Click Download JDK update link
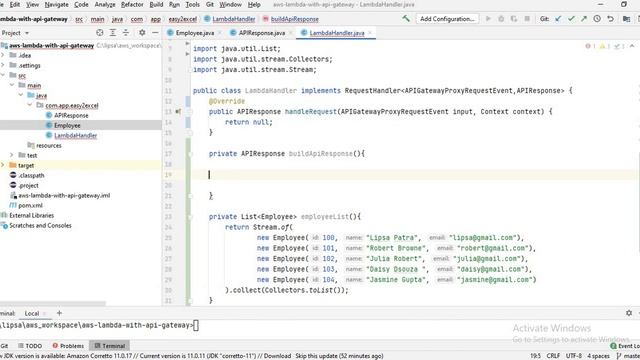The image size is (640, 360). click(277, 356)
